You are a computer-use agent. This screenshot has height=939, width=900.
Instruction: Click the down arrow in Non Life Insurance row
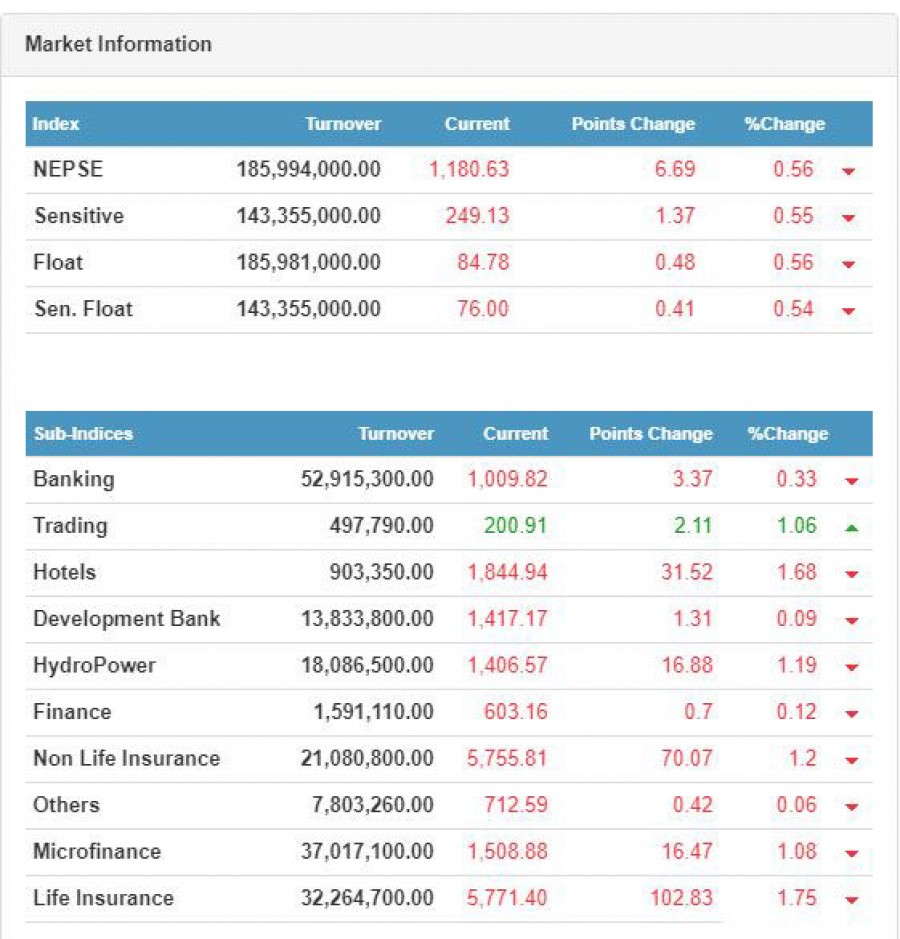tap(851, 760)
